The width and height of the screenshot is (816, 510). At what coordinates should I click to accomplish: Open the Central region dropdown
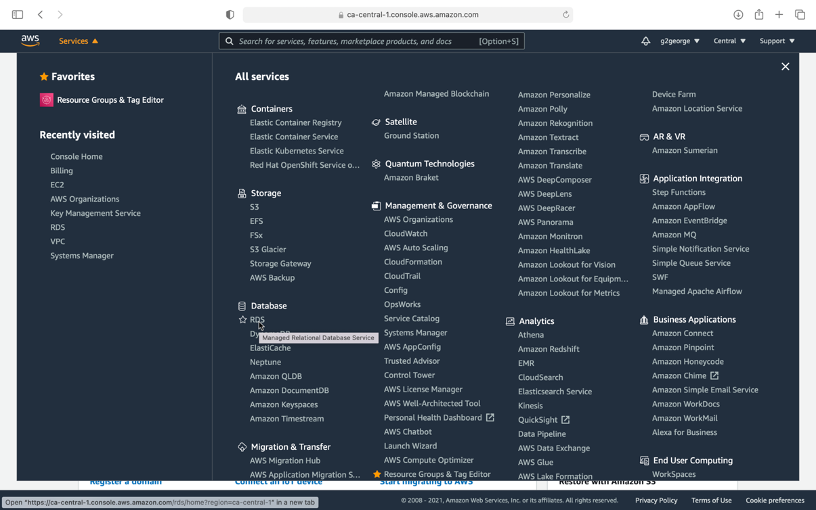click(x=729, y=41)
